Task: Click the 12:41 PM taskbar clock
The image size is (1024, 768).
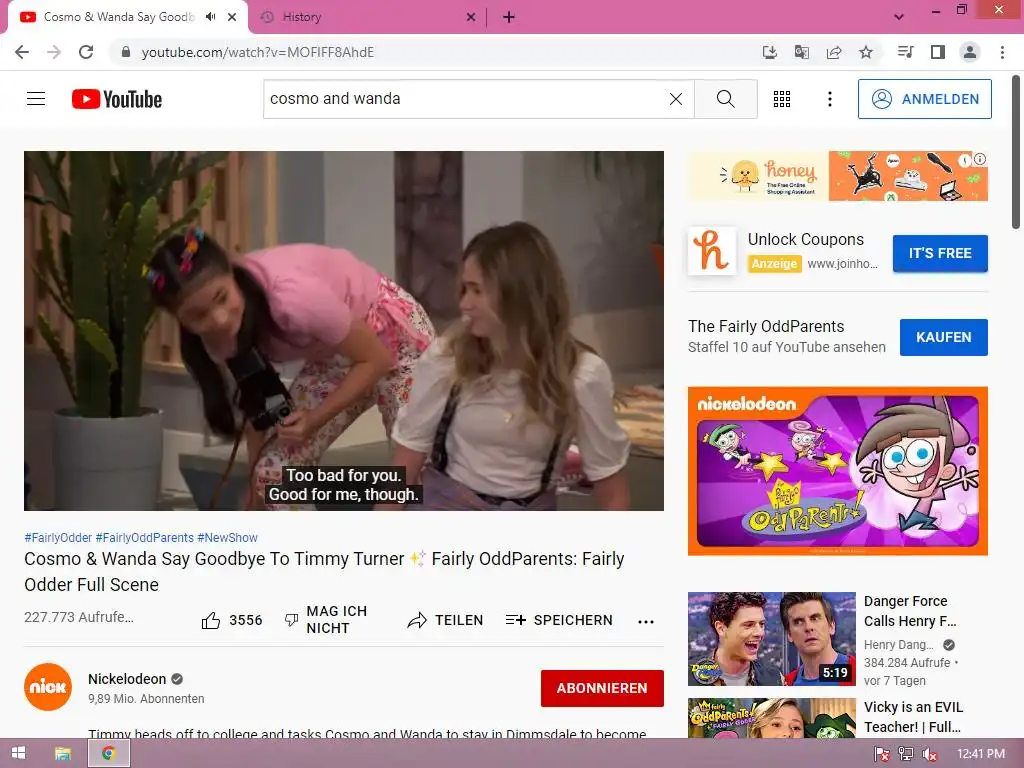Action: coord(981,754)
